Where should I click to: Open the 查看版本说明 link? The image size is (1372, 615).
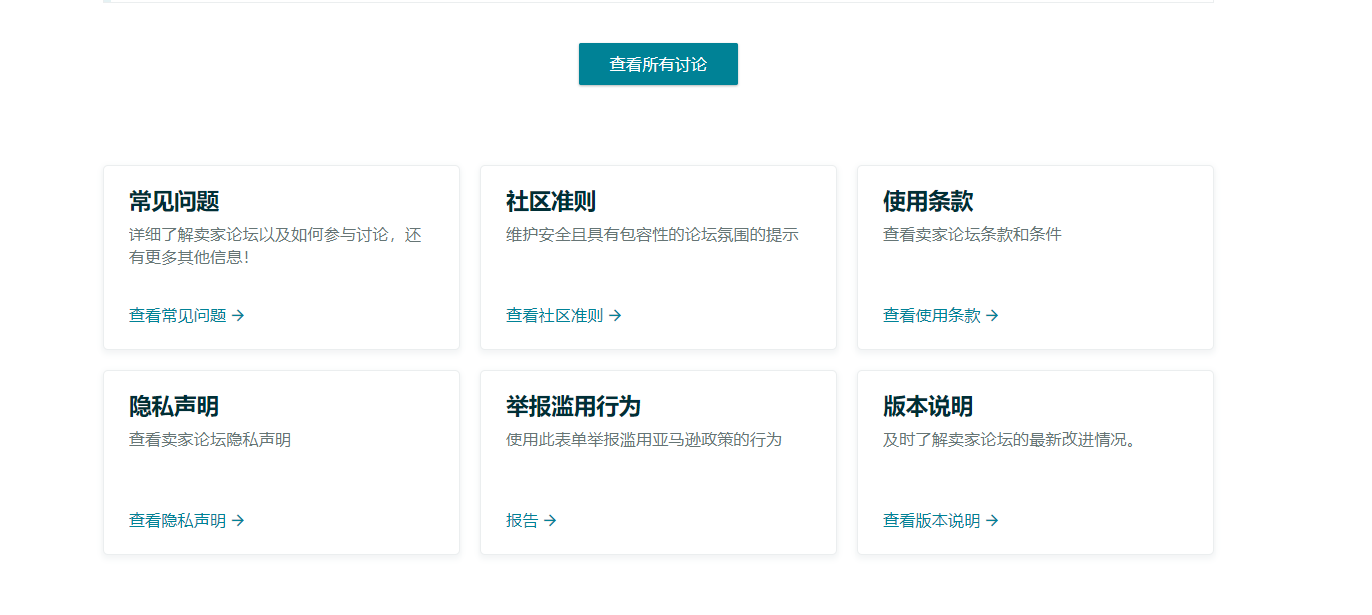[x=941, y=520]
